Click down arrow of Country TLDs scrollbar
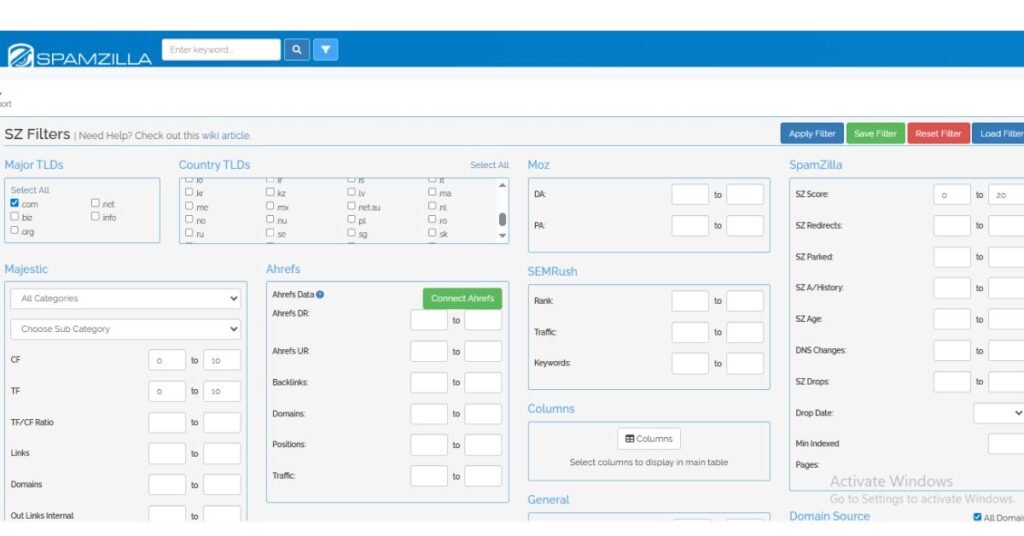 click(x=502, y=236)
